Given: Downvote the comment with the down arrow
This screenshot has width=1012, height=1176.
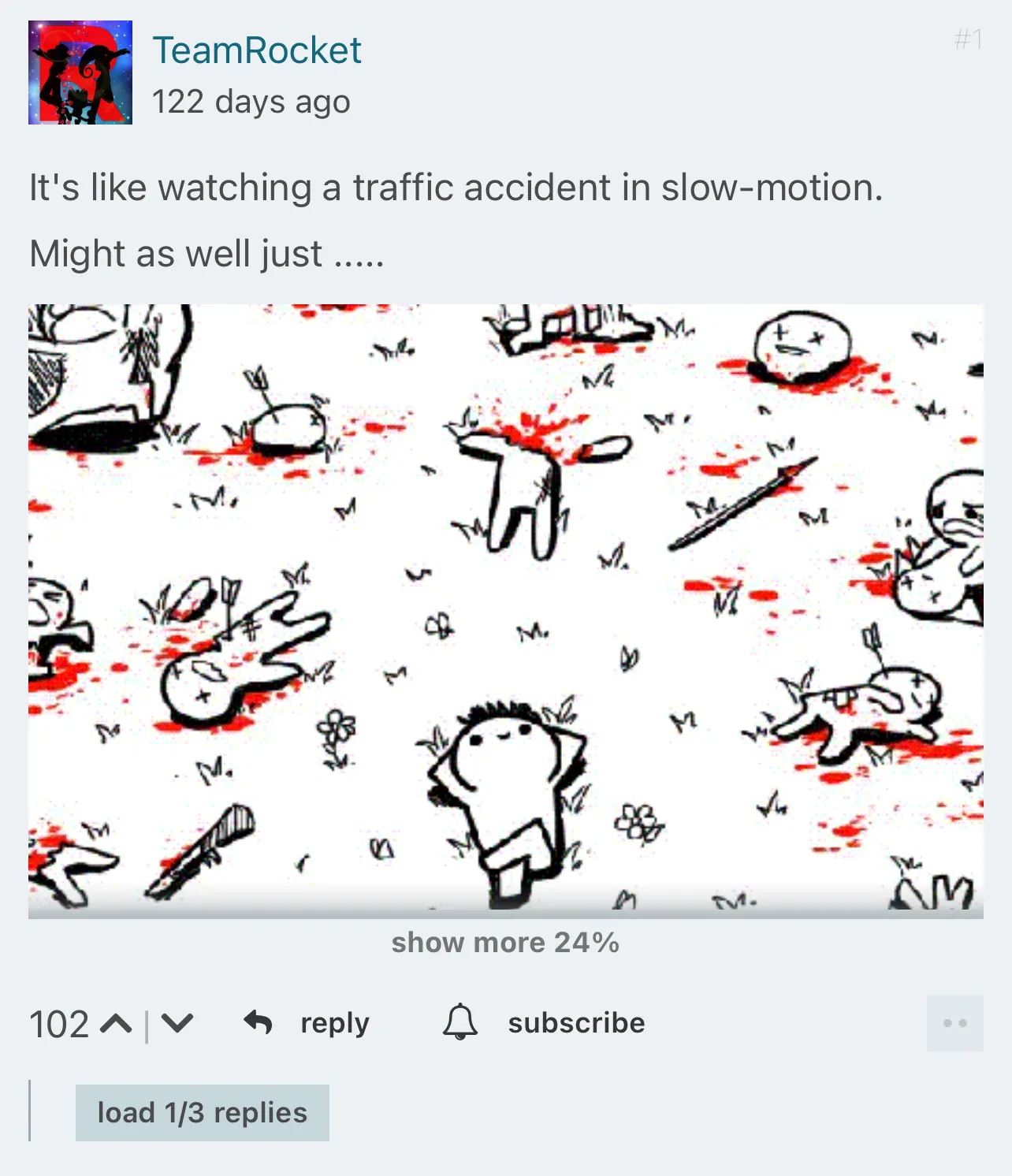Looking at the screenshot, I should pyautogui.click(x=177, y=1023).
